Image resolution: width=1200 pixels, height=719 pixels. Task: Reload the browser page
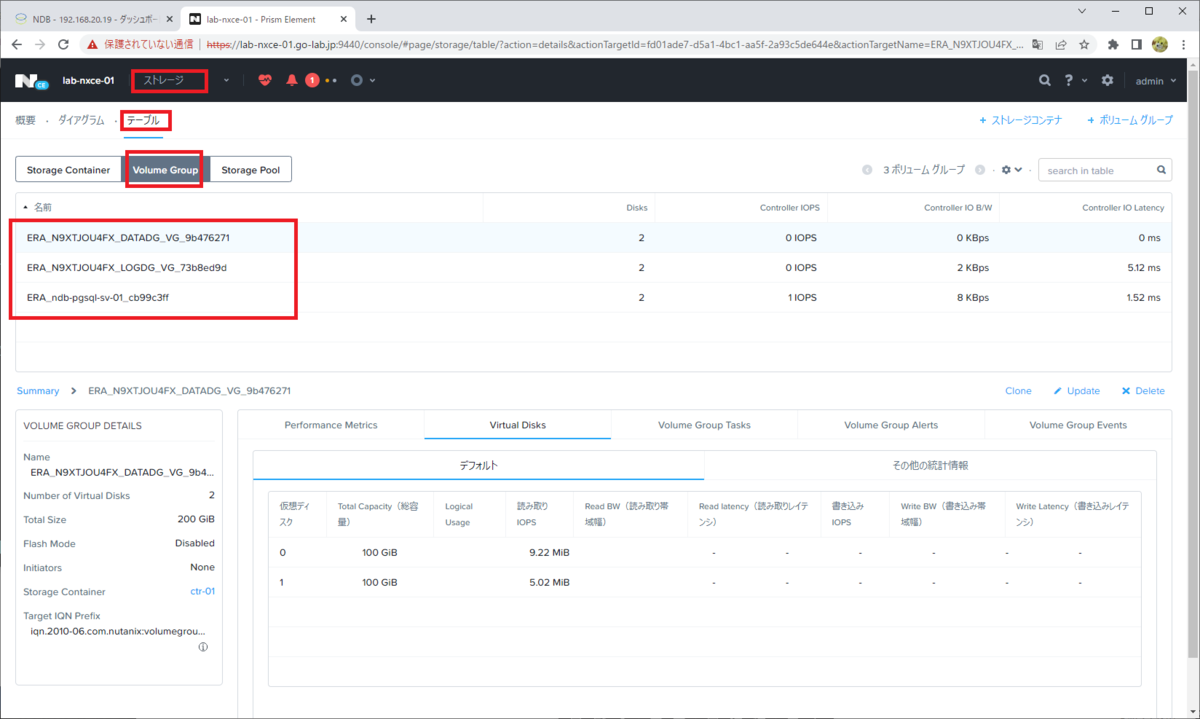click(x=63, y=44)
